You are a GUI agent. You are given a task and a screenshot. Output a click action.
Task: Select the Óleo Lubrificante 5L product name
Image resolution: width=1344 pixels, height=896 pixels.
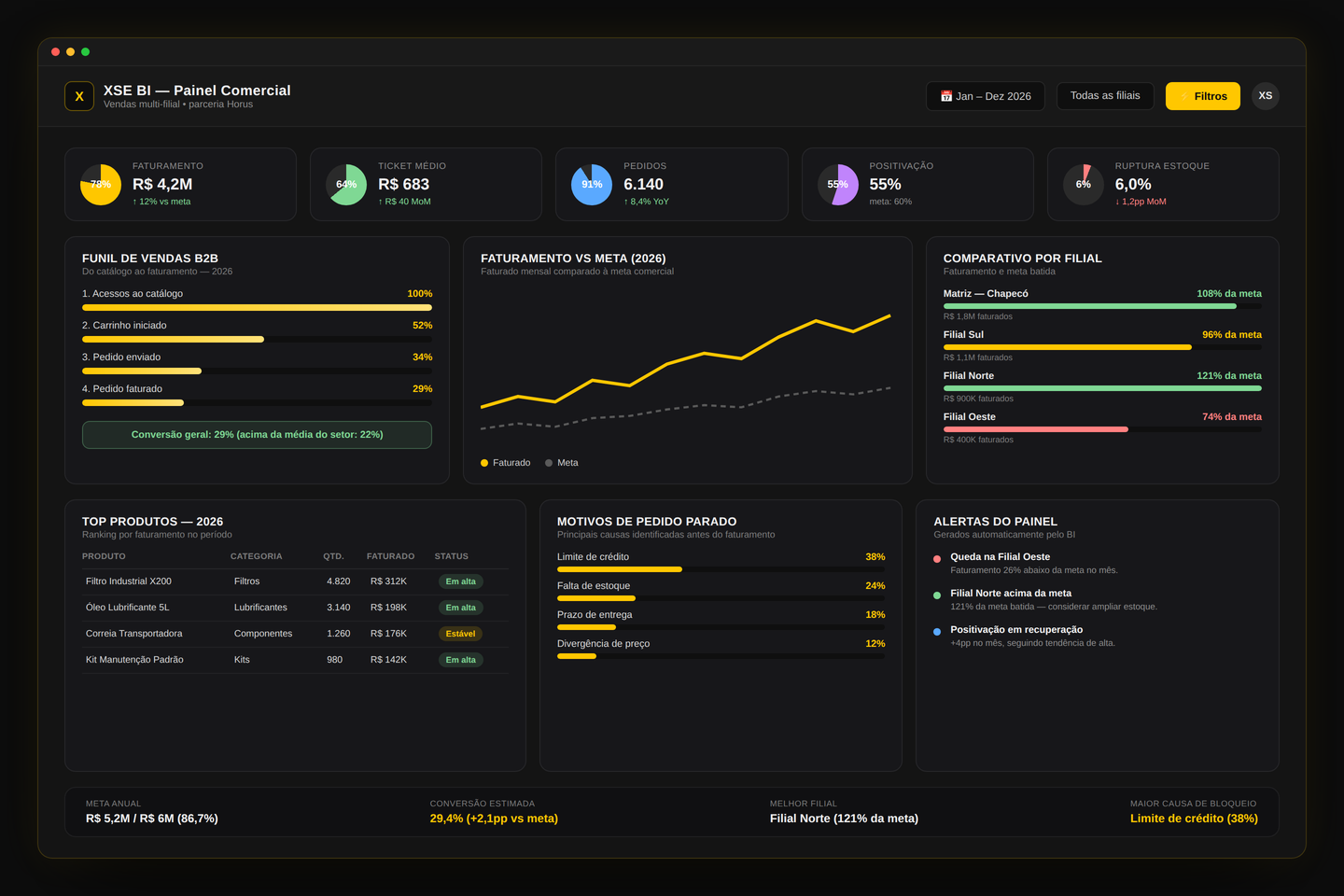(x=128, y=608)
